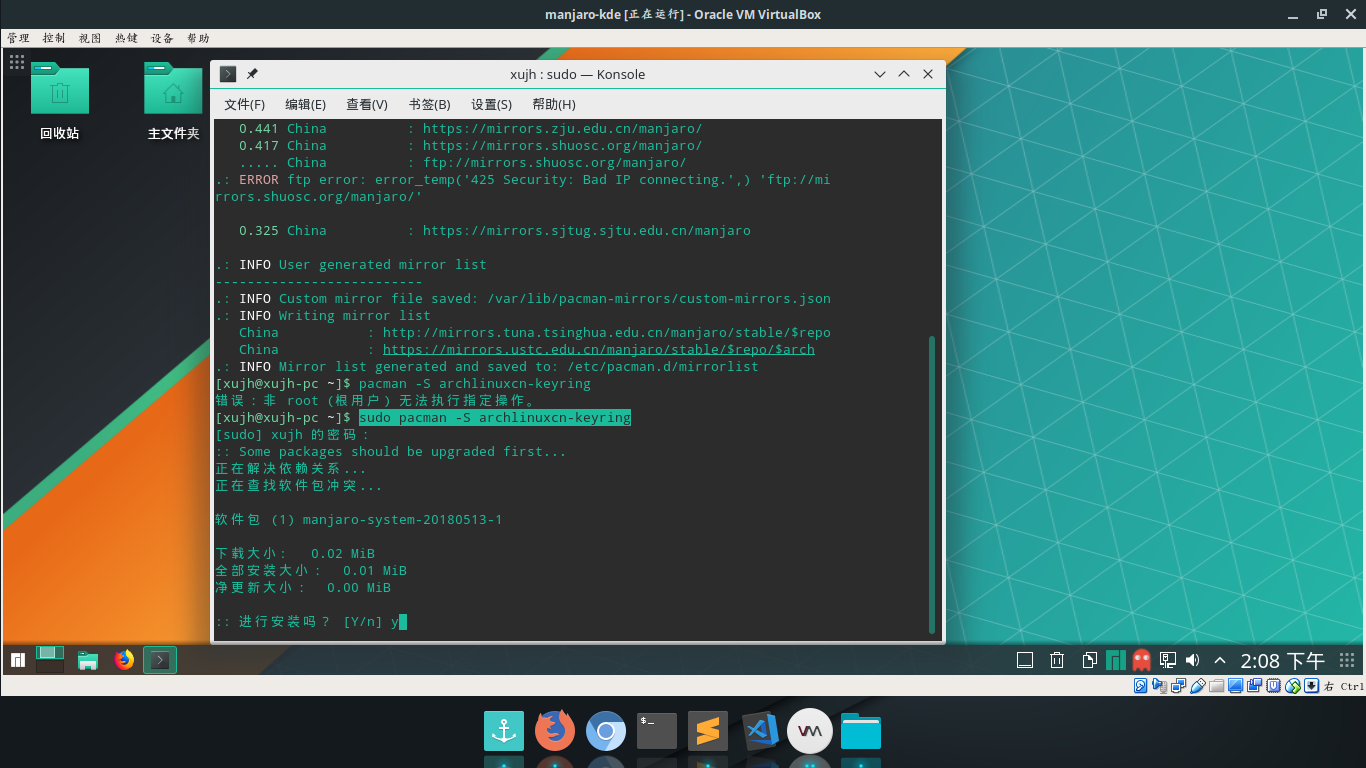Screen dimensions: 1366x768
Task: Select the Konsole task in the panel
Action: [x=160, y=660]
